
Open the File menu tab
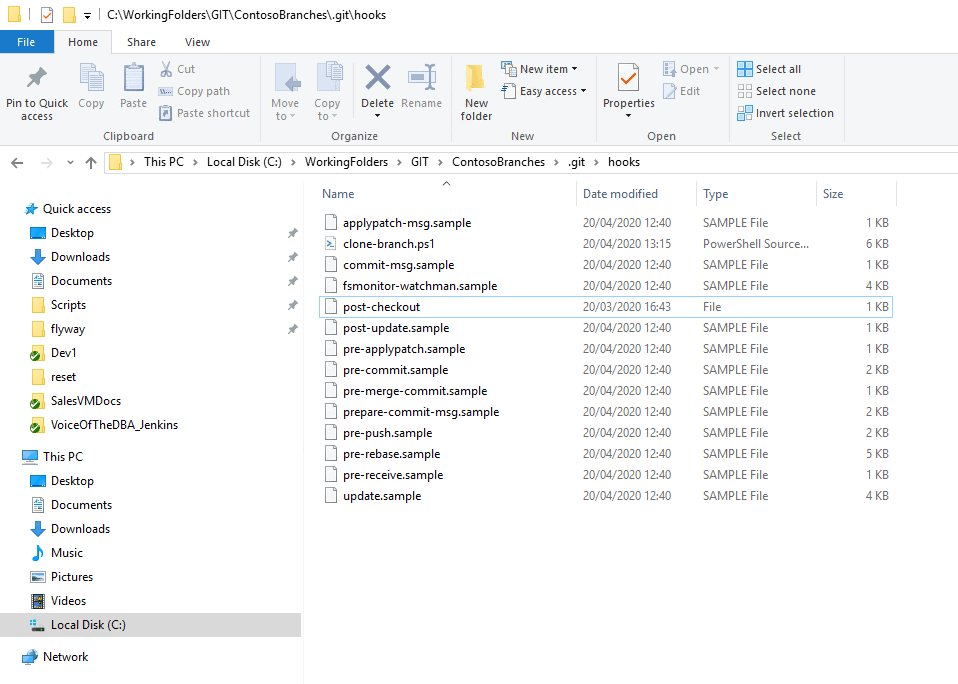[26, 42]
